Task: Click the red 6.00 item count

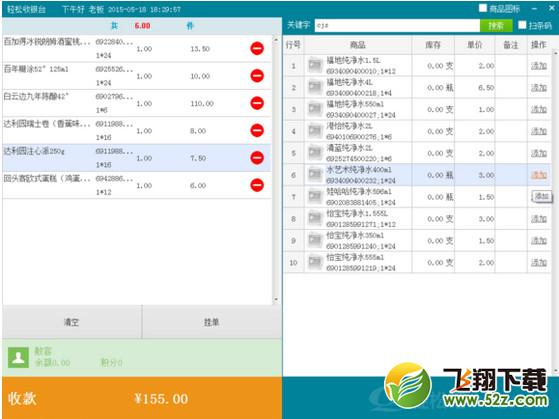Action: click(x=142, y=26)
